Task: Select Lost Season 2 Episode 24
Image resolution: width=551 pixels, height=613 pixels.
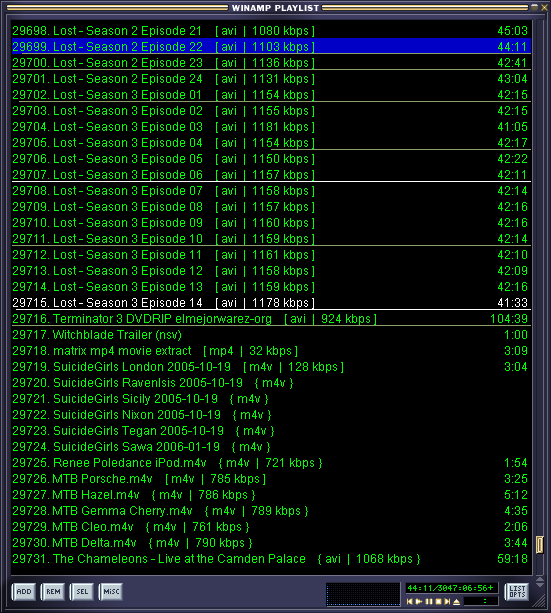Action: [271, 79]
